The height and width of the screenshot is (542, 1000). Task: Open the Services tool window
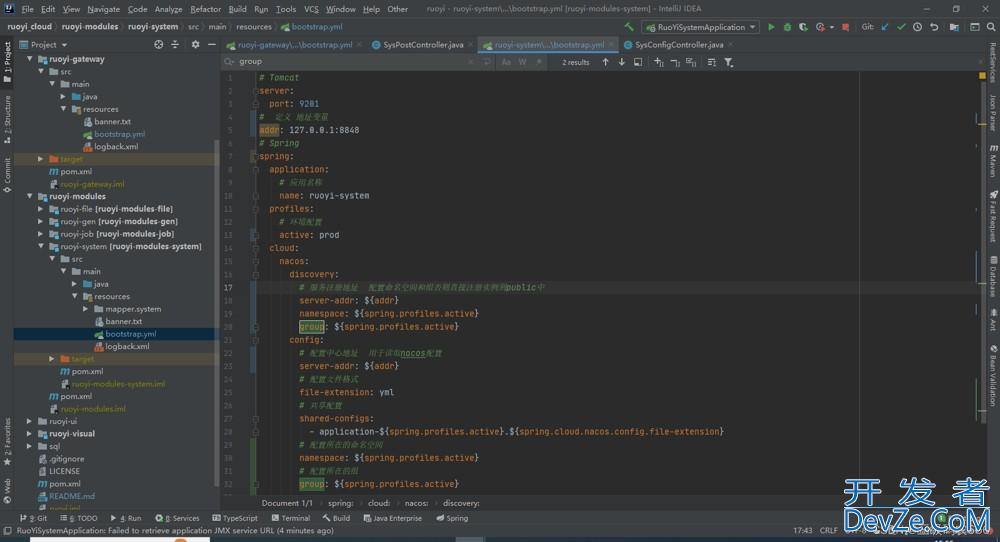click(177, 518)
